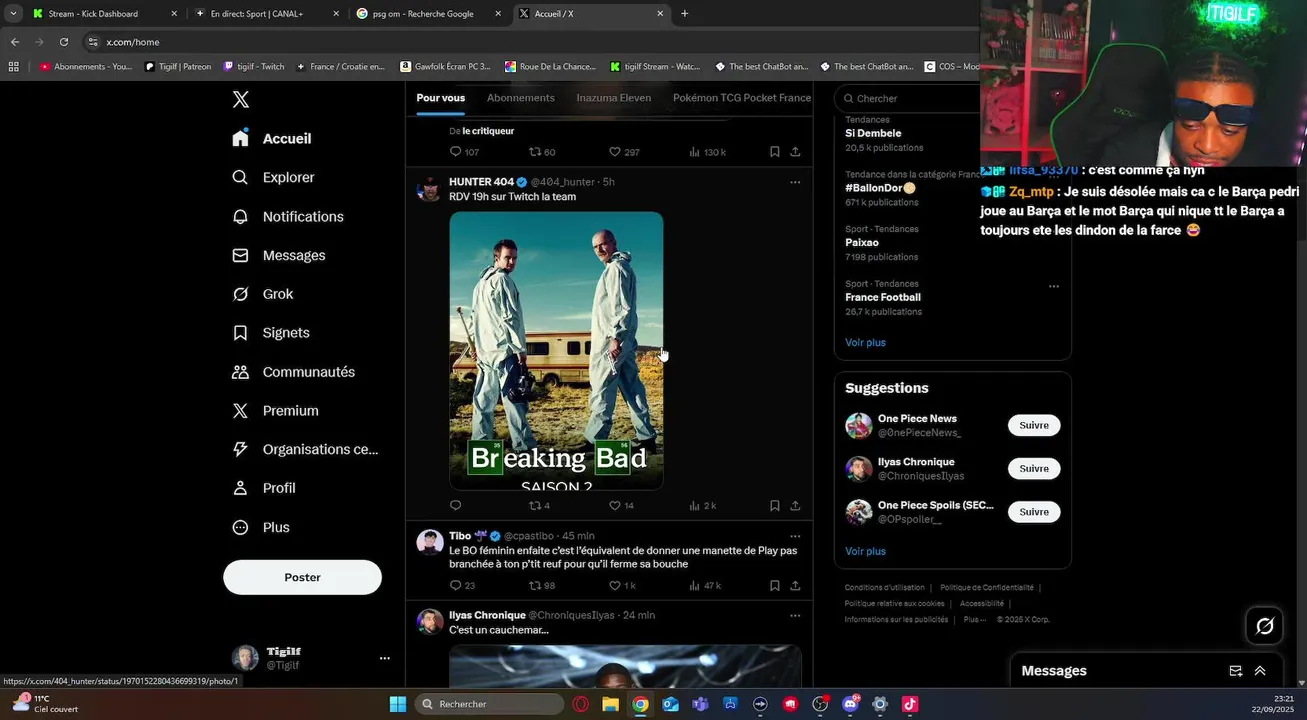Switch to Inazuma Eleven tab
The height and width of the screenshot is (720, 1307).
point(613,98)
